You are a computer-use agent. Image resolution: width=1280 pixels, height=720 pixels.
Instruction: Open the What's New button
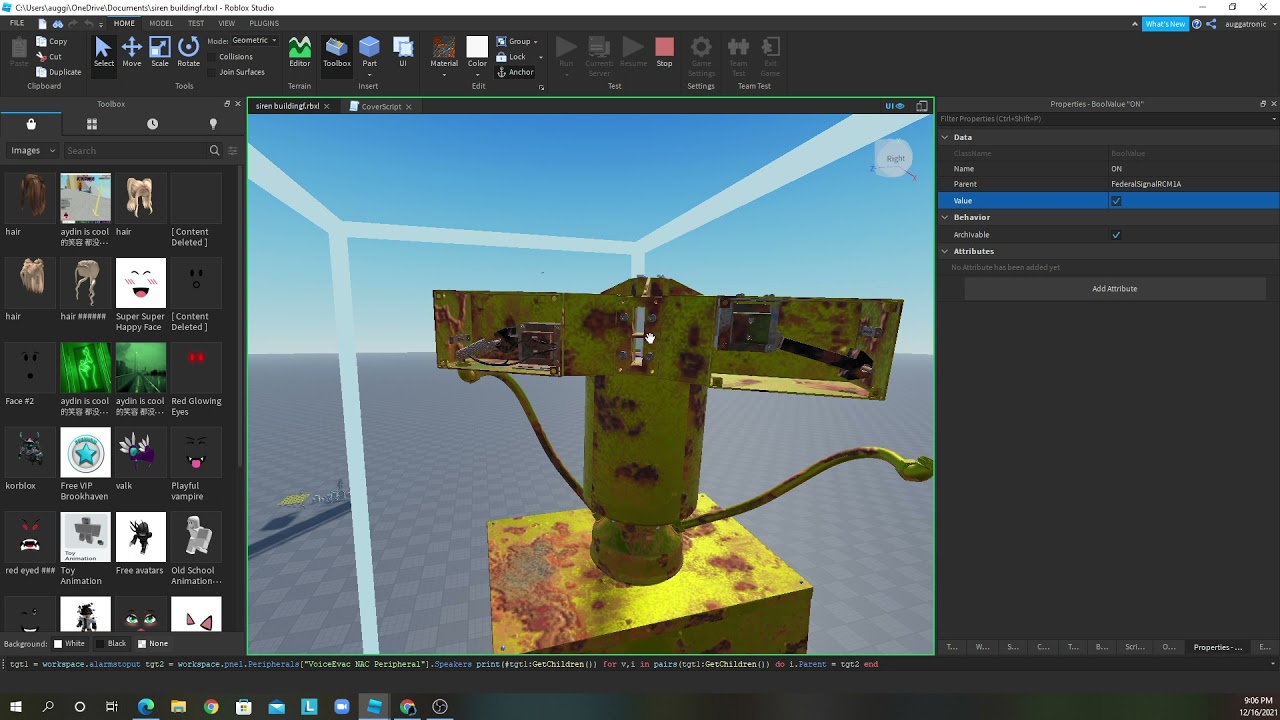(x=1165, y=24)
